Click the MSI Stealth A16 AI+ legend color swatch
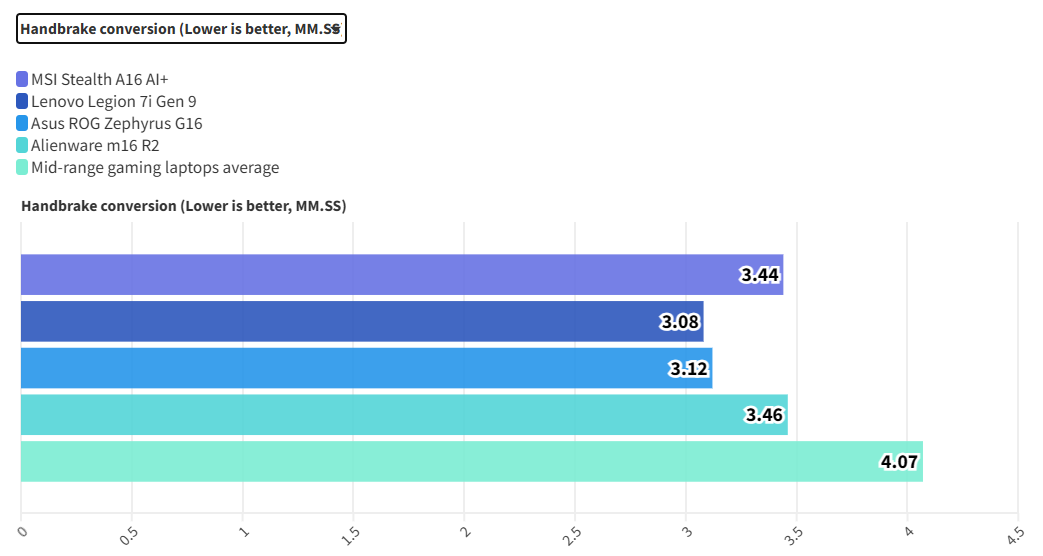1043x556 pixels. 22,79
